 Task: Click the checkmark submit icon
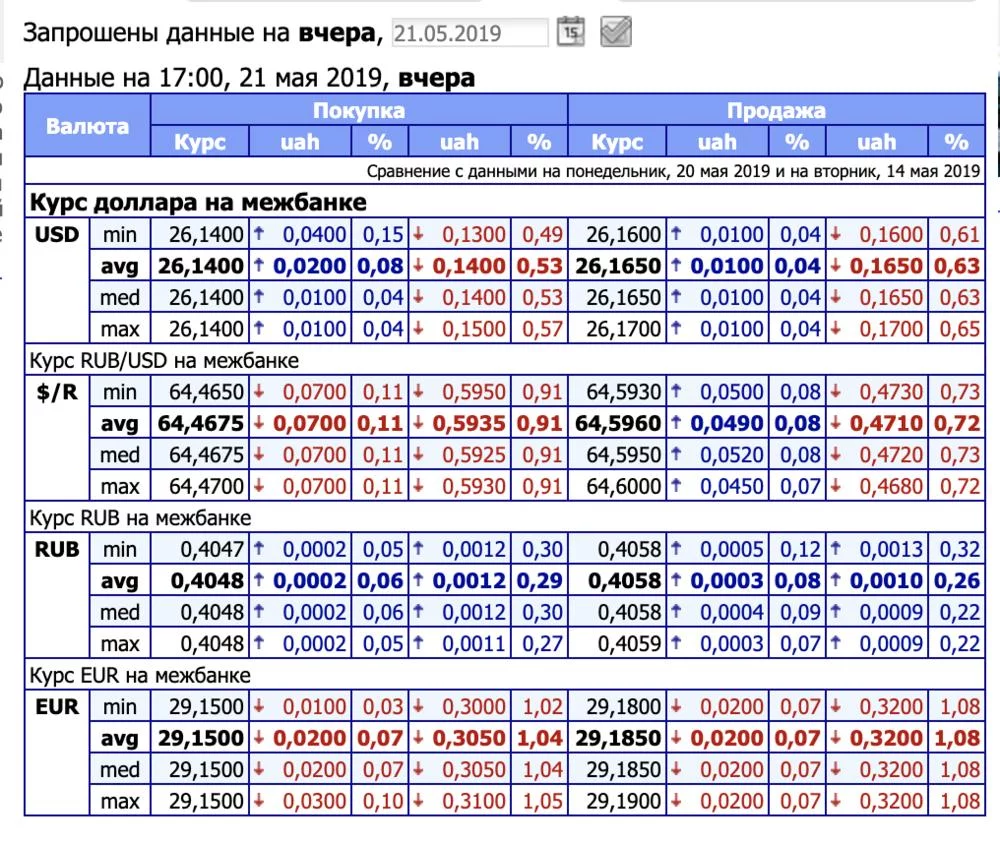(x=615, y=30)
